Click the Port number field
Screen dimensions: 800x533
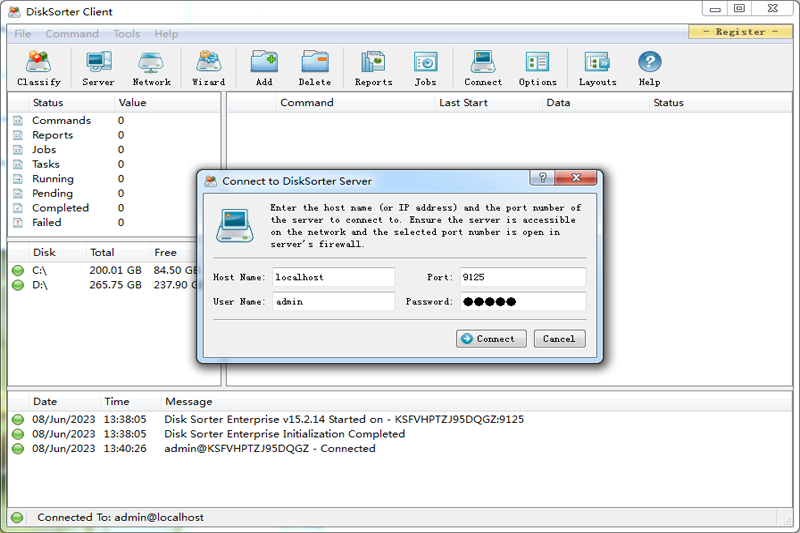[522, 277]
